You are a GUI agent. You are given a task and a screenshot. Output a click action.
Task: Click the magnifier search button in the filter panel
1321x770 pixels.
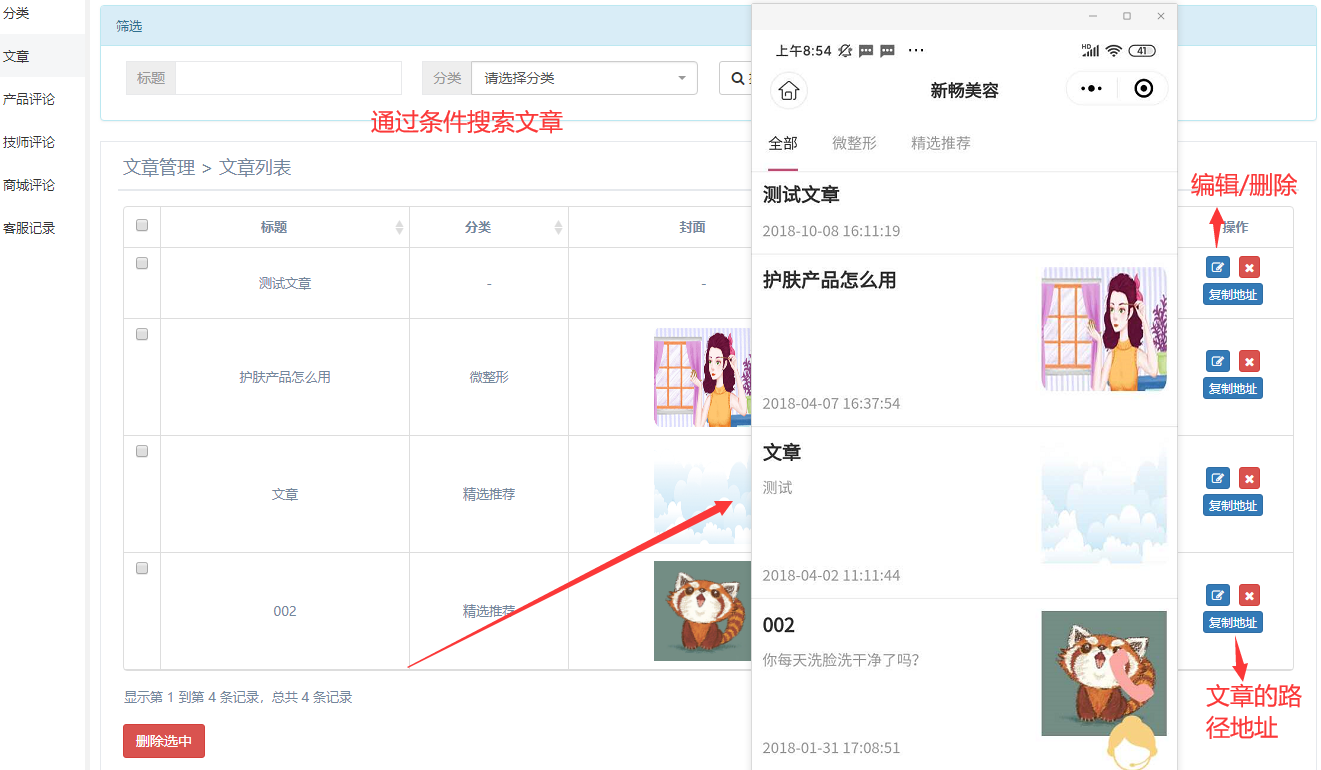click(x=737, y=78)
